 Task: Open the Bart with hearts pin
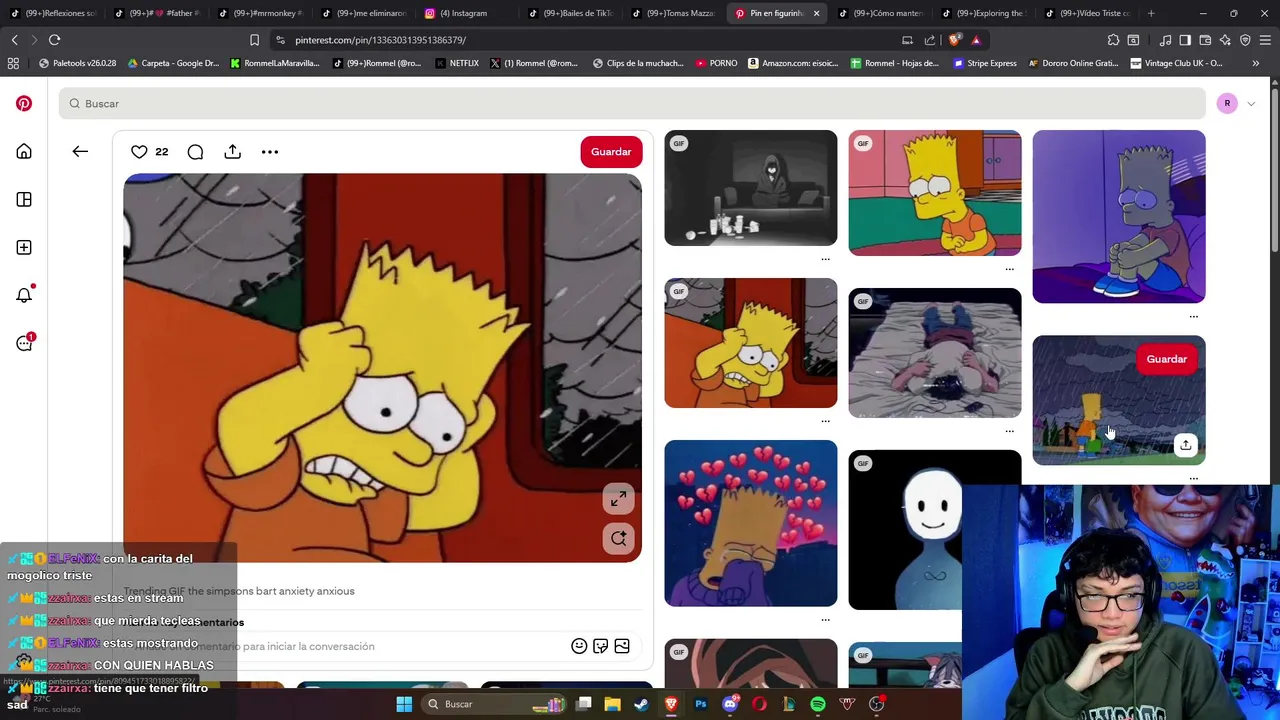pyautogui.click(x=751, y=523)
